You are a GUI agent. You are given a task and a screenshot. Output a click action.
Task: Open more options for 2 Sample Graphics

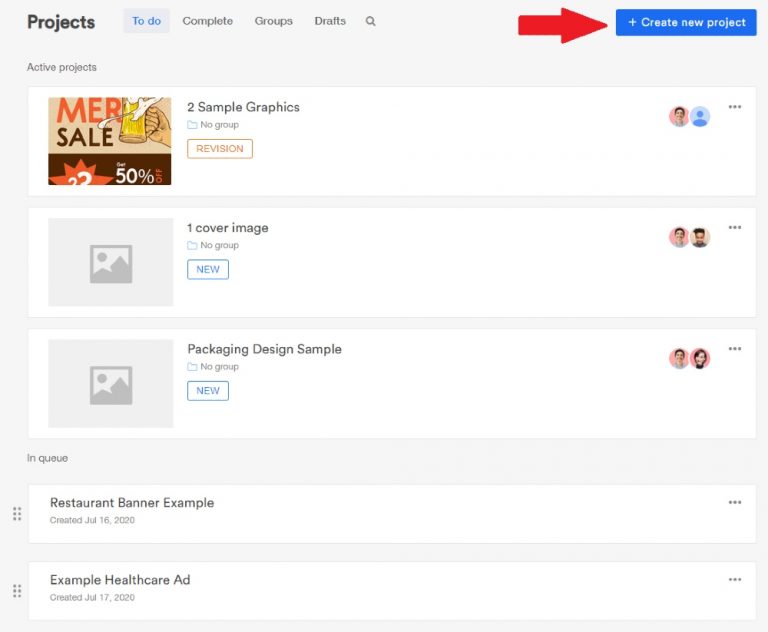[x=735, y=107]
